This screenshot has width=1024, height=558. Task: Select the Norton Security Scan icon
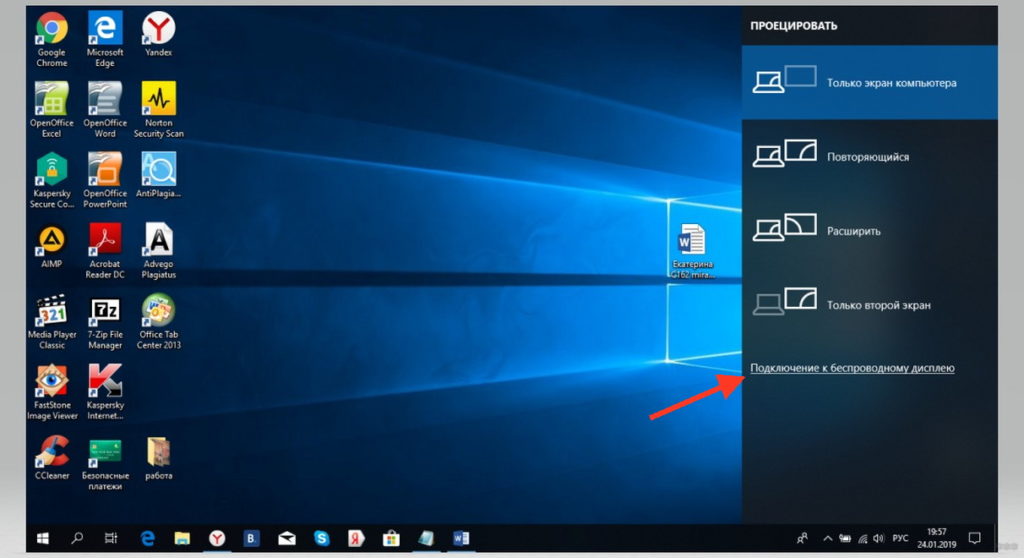coord(158,100)
